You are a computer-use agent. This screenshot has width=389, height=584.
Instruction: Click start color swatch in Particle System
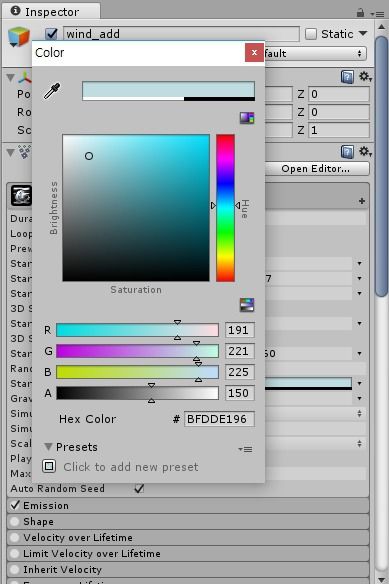pyautogui.click(x=308, y=383)
